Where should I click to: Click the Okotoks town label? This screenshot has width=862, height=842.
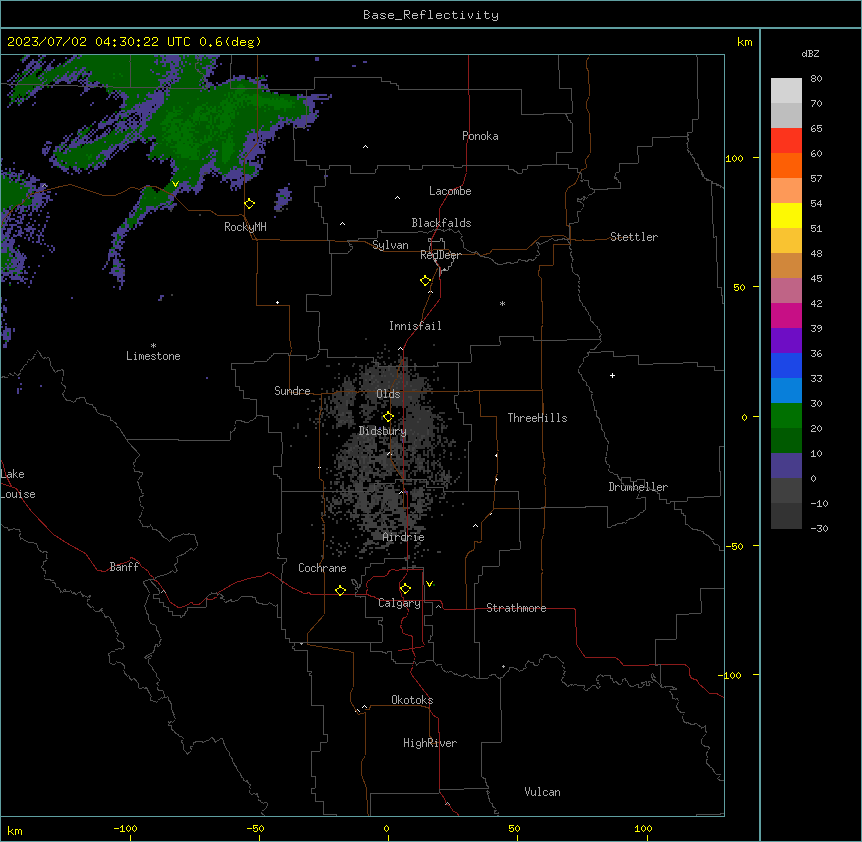[412, 700]
